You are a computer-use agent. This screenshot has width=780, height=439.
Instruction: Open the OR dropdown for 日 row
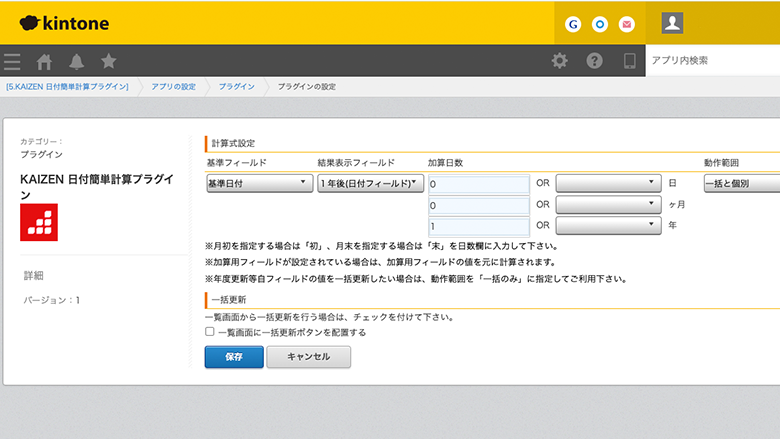click(608, 183)
